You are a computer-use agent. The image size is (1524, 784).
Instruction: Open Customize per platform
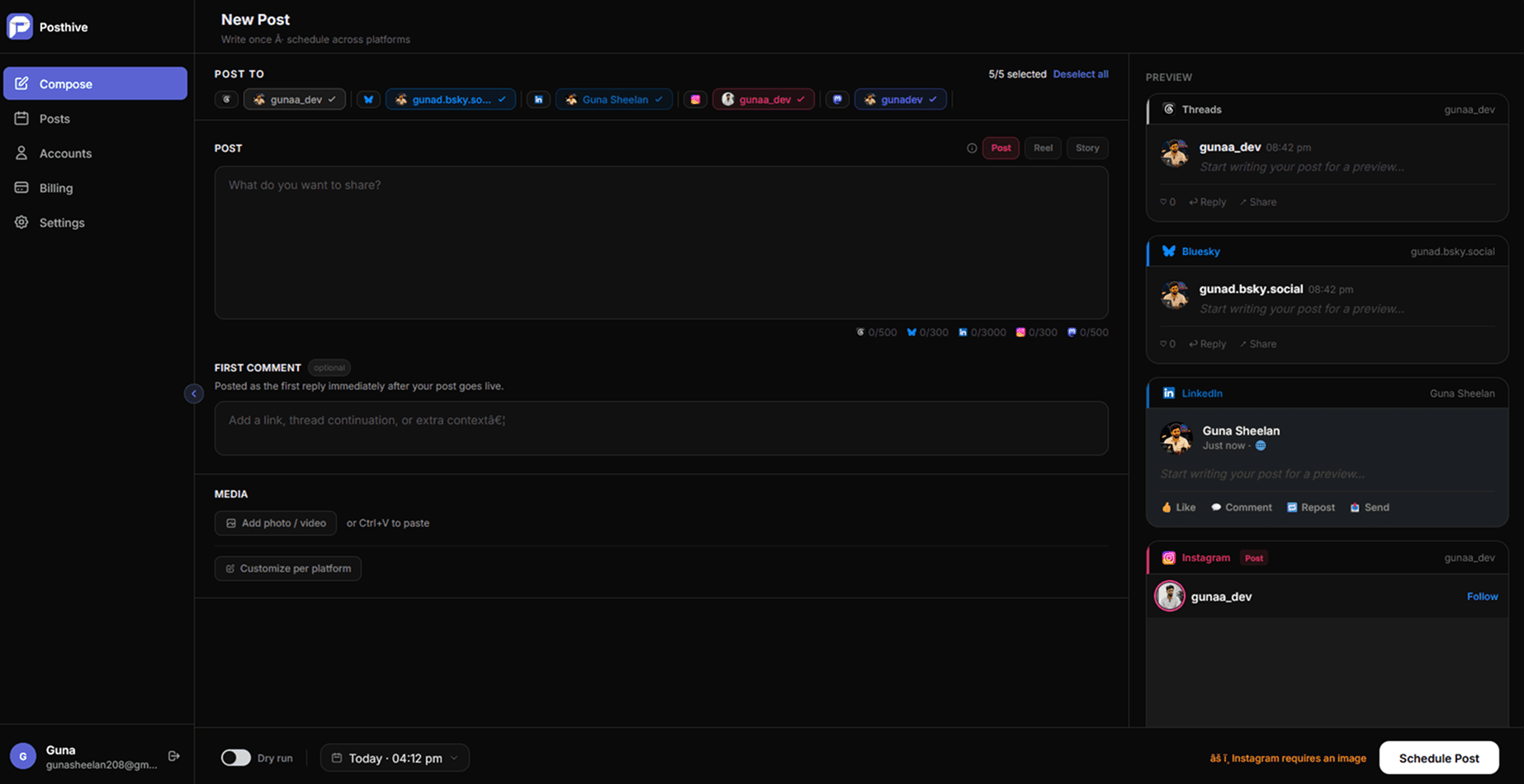click(x=288, y=569)
